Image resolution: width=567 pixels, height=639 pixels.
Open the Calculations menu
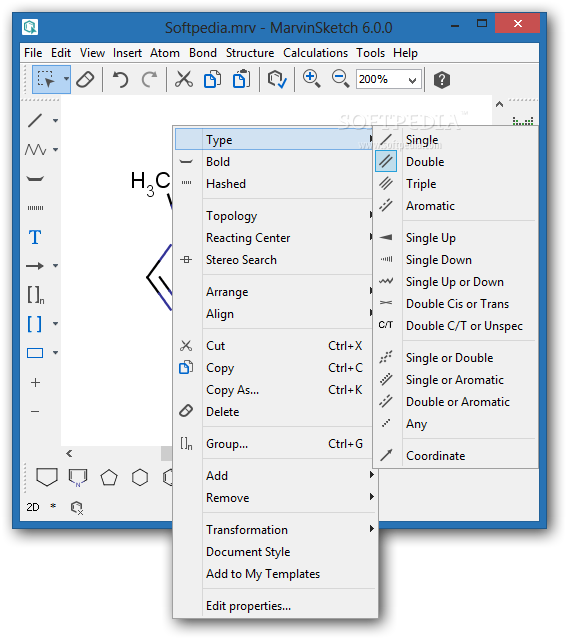(315, 53)
